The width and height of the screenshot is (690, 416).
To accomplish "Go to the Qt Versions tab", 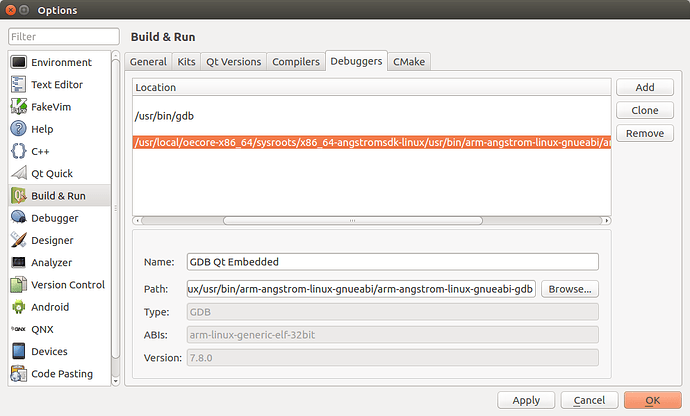I will pyautogui.click(x=234, y=62).
